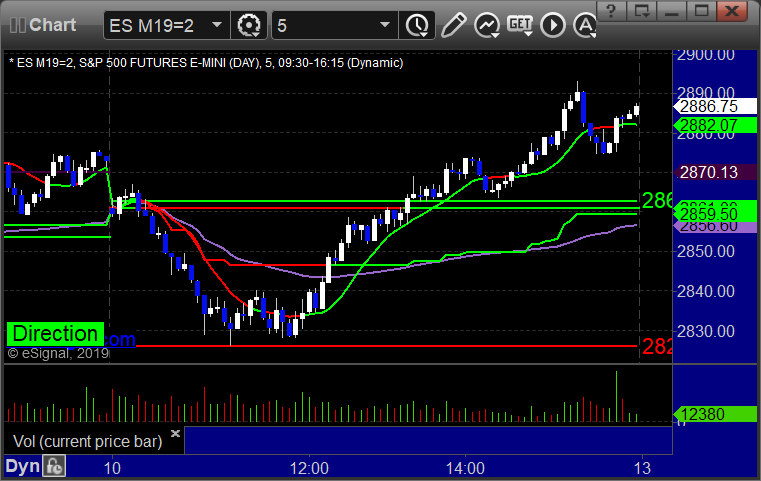Close the chart window with red X
This screenshot has width=761, height=481.
pos(732,11)
